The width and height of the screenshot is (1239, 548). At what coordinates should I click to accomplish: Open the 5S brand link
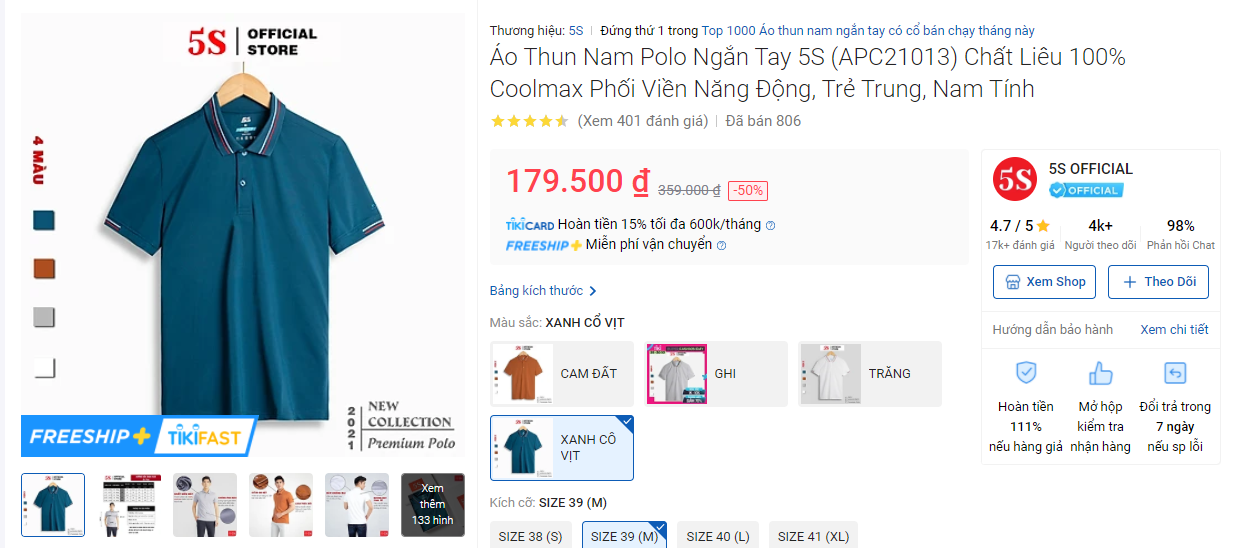click(576, 31)
